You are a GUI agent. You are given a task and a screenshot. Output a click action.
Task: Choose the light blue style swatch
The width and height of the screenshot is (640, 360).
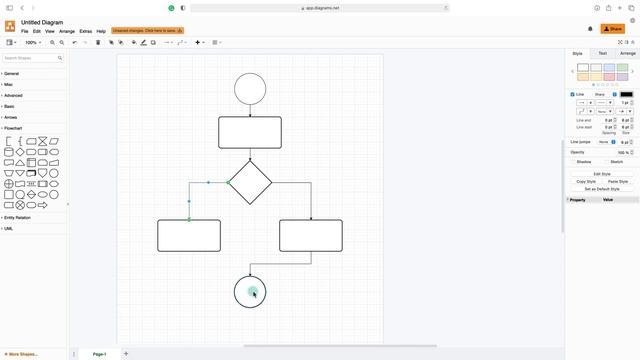[609, 67]
